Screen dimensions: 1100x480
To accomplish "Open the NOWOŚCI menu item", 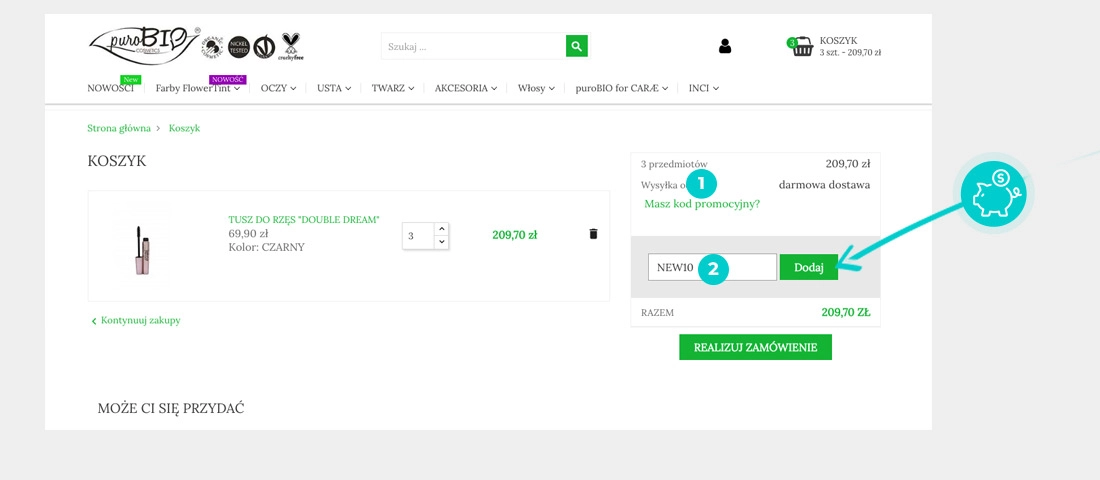I will 110,88.
